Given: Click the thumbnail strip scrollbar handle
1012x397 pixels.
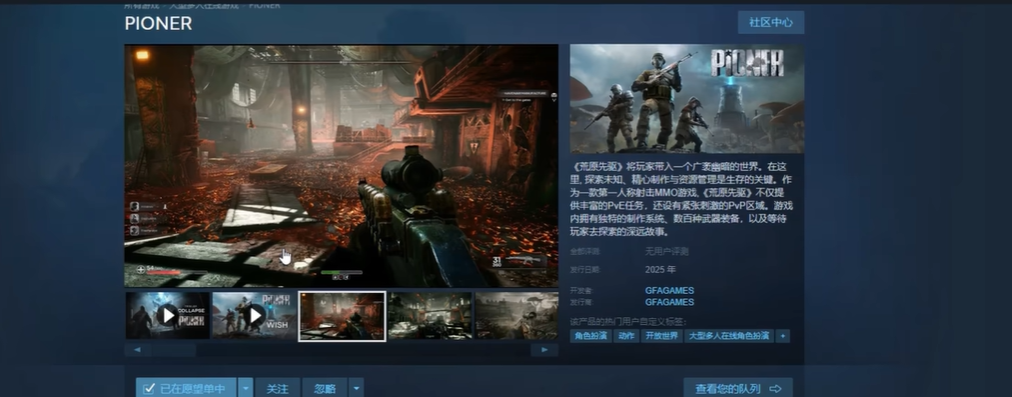Looking at the screenshot, I should tap(174, 350).
